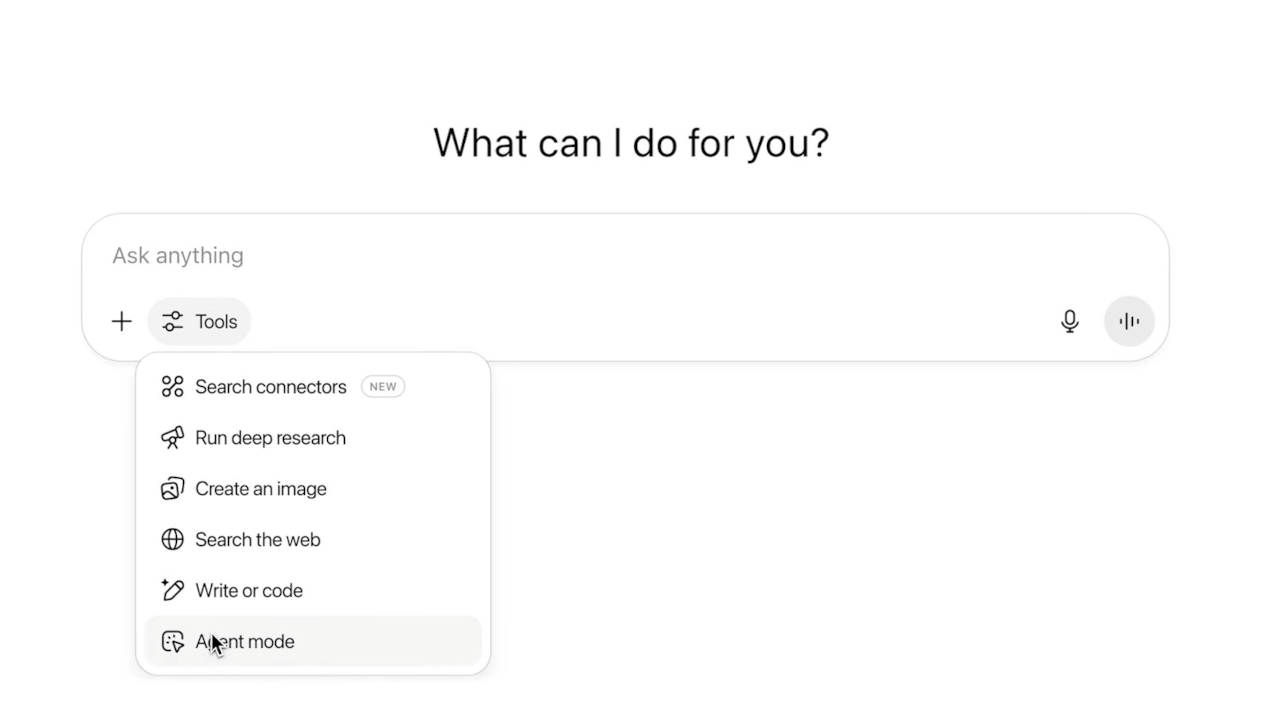
Task: Click the Search connectors four-circle icon
Action: [x=172, y=387]
